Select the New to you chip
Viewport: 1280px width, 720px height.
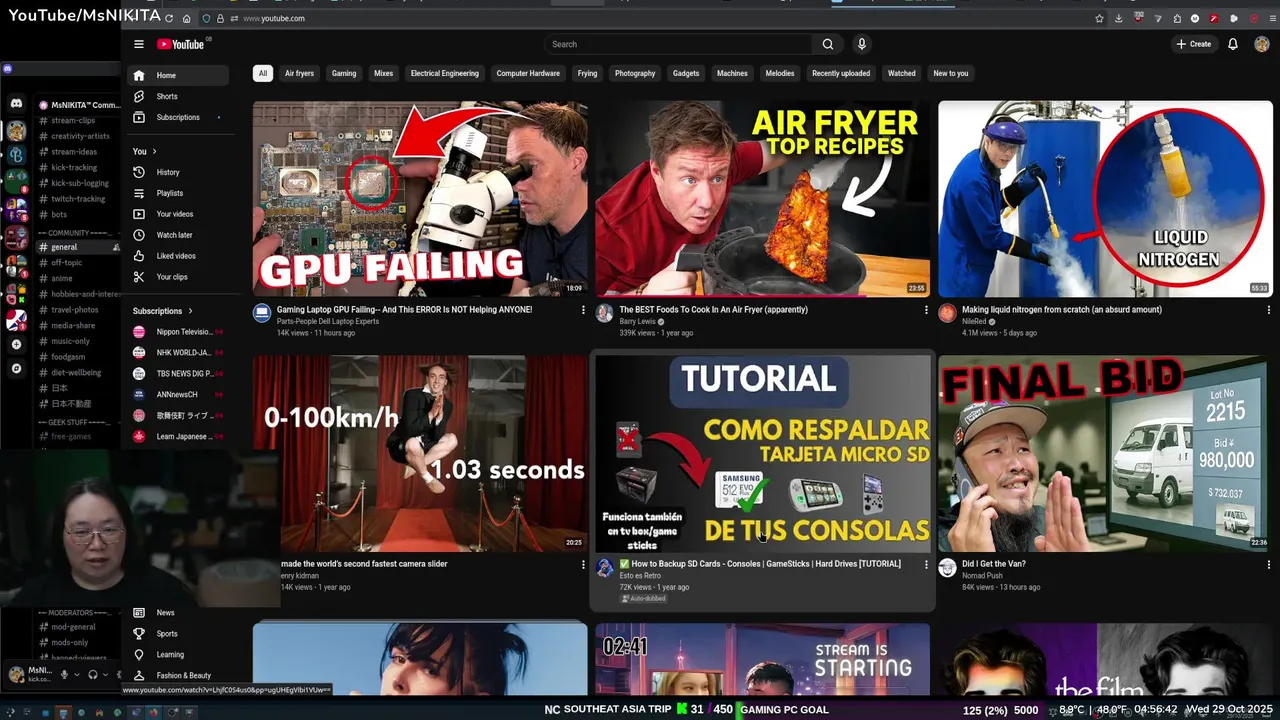[951, 73]
